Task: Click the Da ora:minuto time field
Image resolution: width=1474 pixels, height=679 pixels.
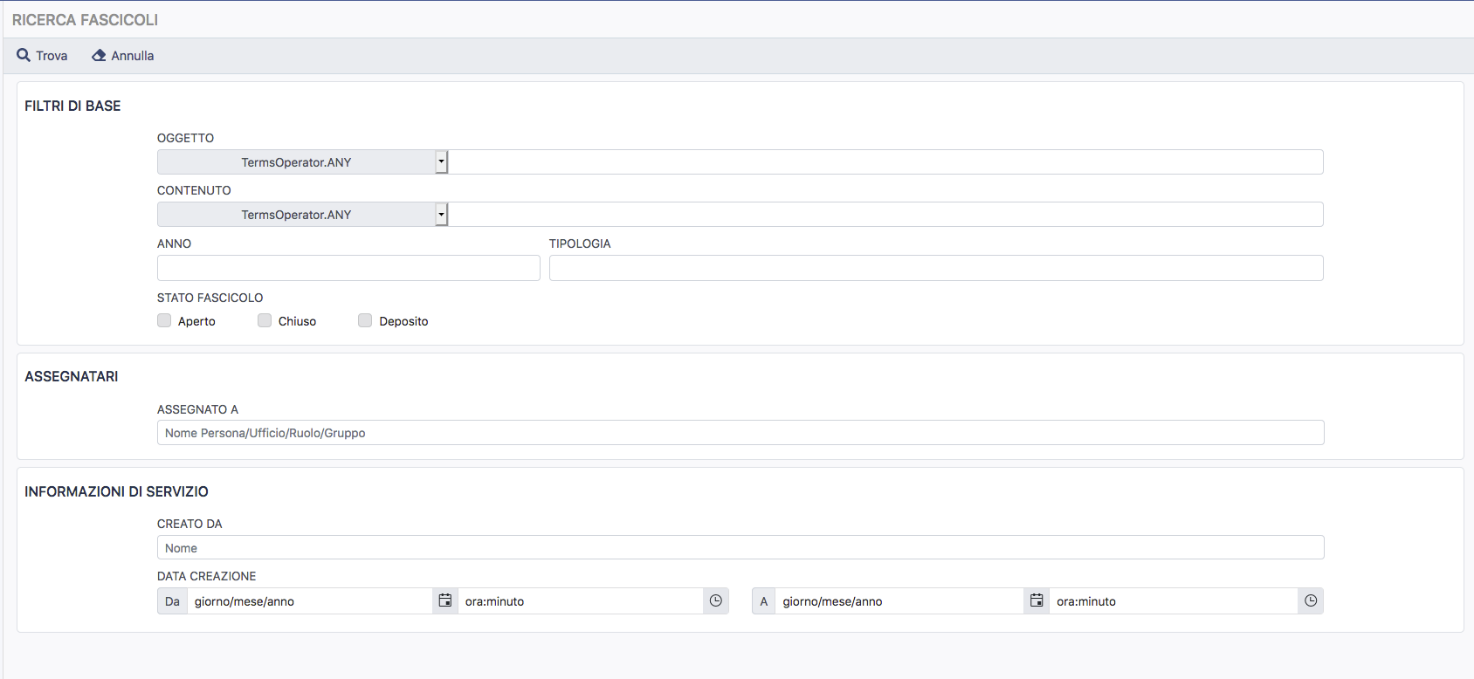Action: (x=580, y=601)
